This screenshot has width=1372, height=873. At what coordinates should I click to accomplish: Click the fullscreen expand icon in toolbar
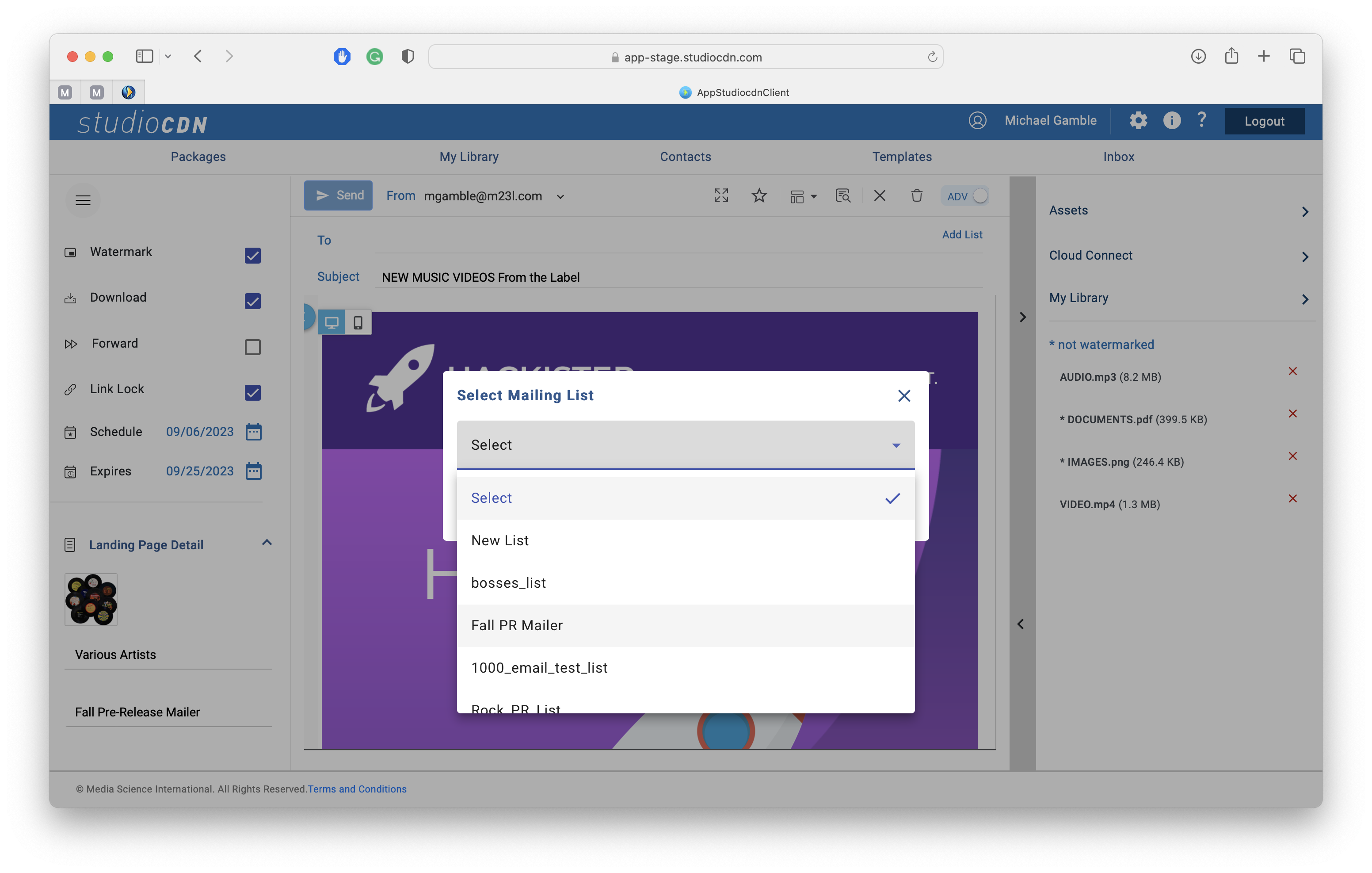click(721, 195)
